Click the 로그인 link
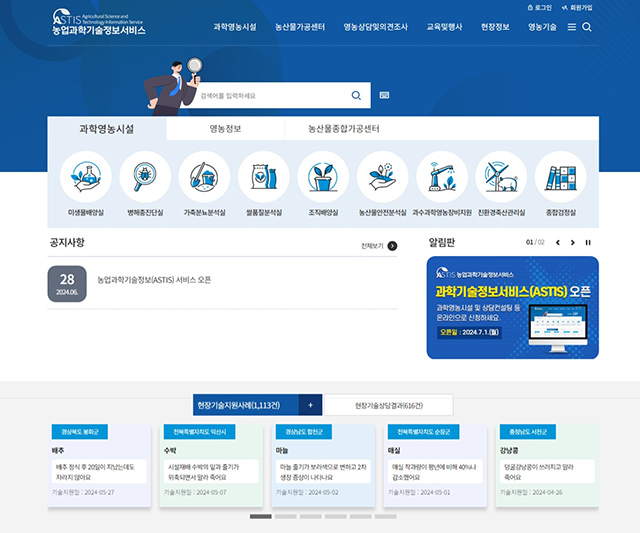Viewport: 640px width, 533px height. 540,8
